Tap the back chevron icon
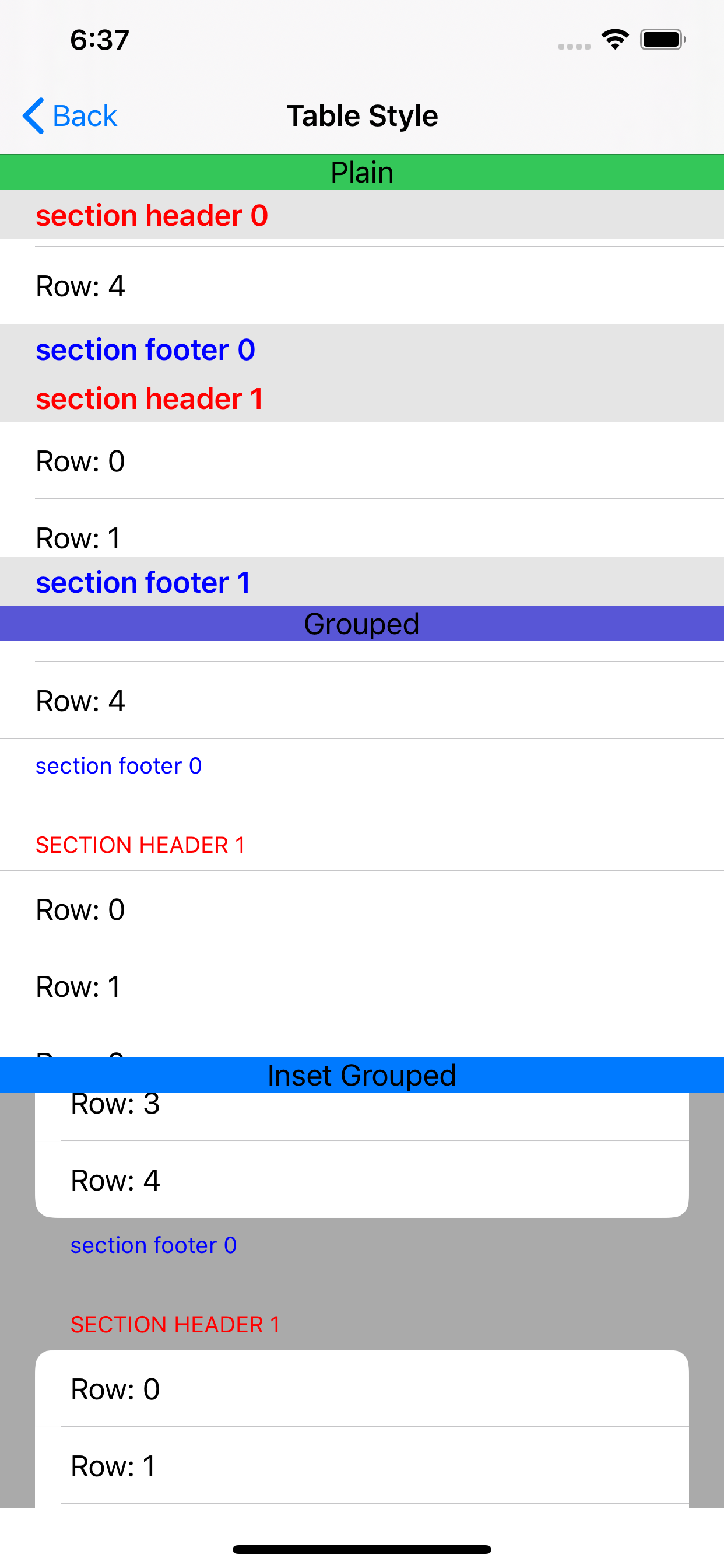Image resolution: width=724 pixels, height=1568 pixels. click(33, 116)
